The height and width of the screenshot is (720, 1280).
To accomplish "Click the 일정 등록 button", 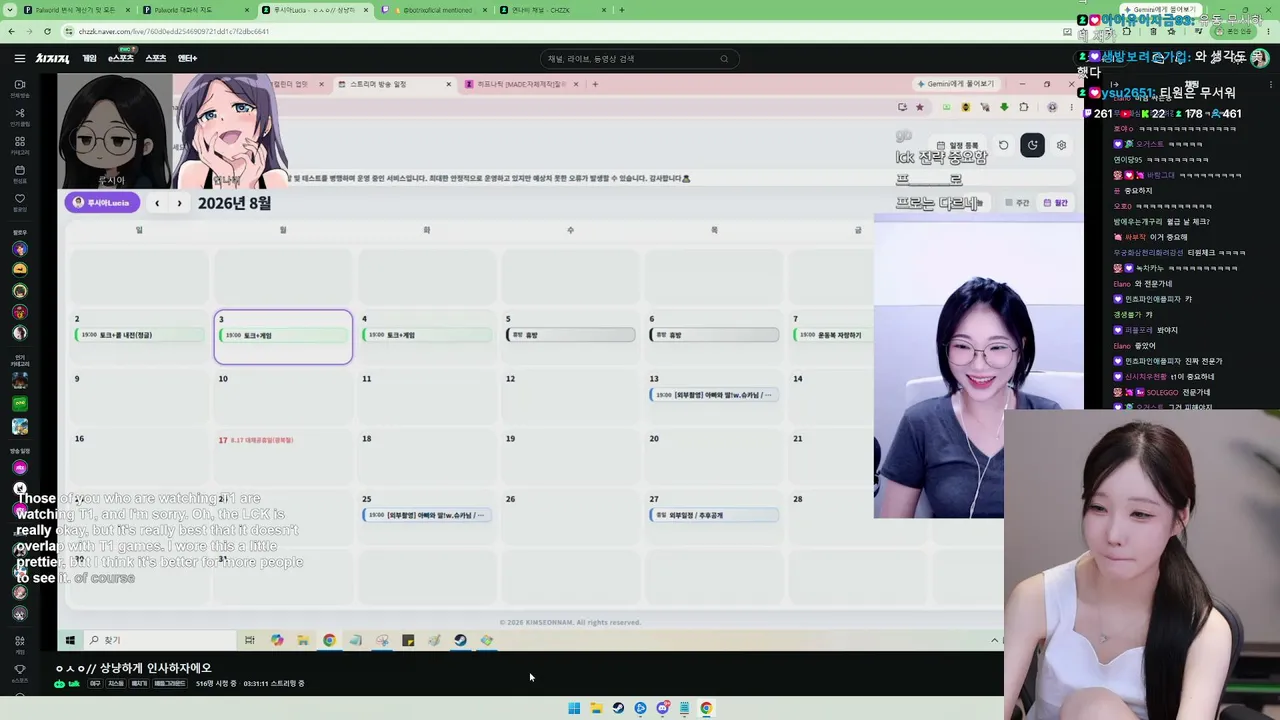I will point(958,145).
